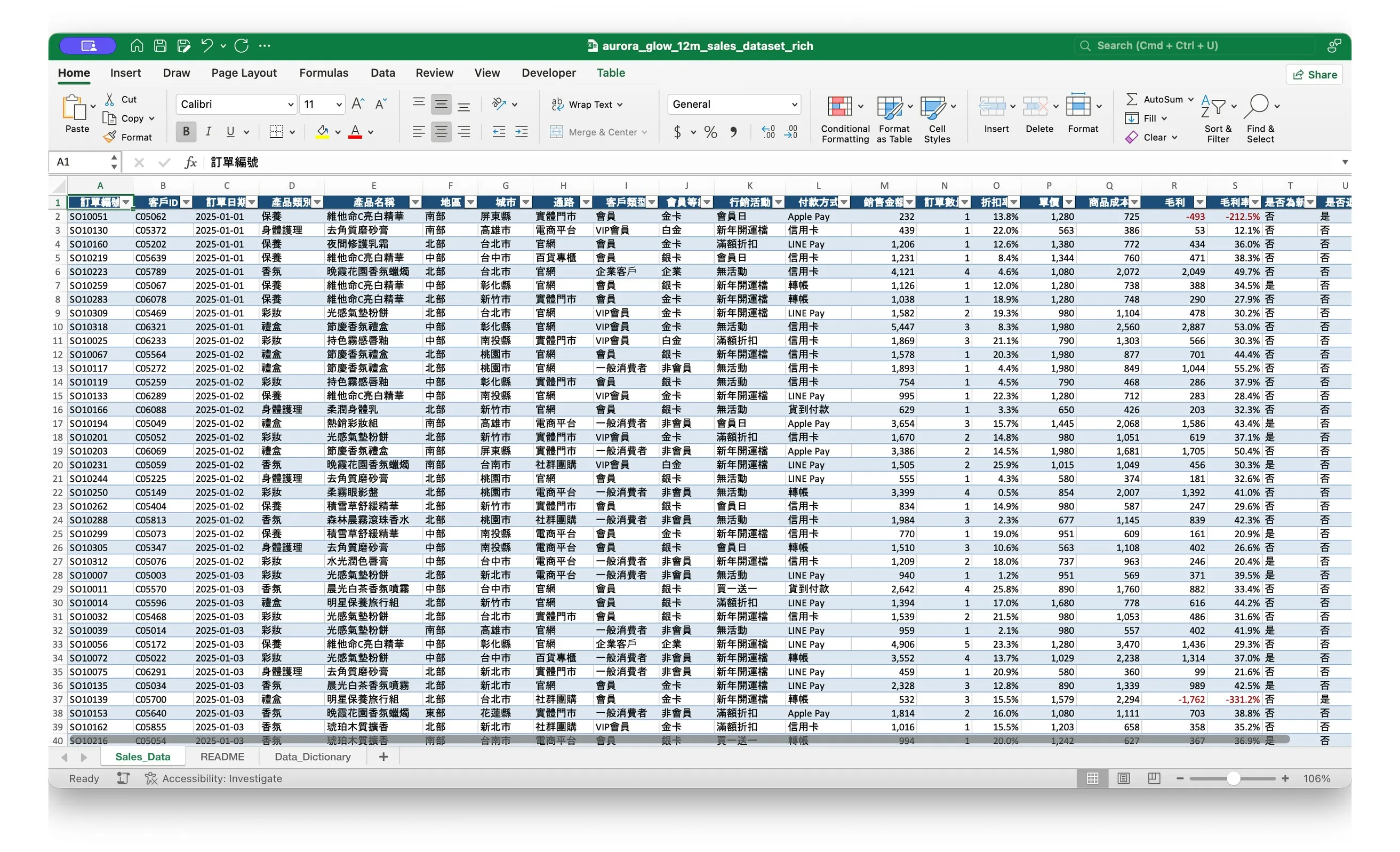Switch to the Formulas ribbon tab
1400x852 pixels.
[323, 73]
